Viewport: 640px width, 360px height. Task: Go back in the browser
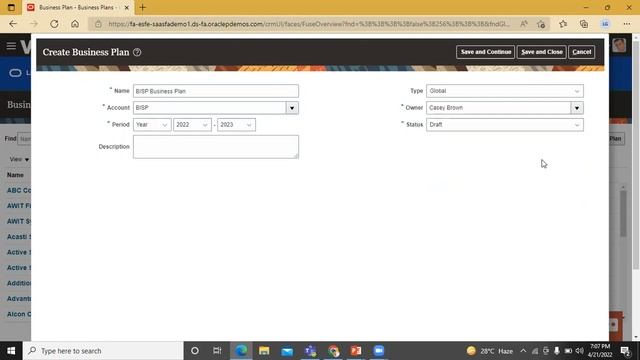tap(13, 24)
